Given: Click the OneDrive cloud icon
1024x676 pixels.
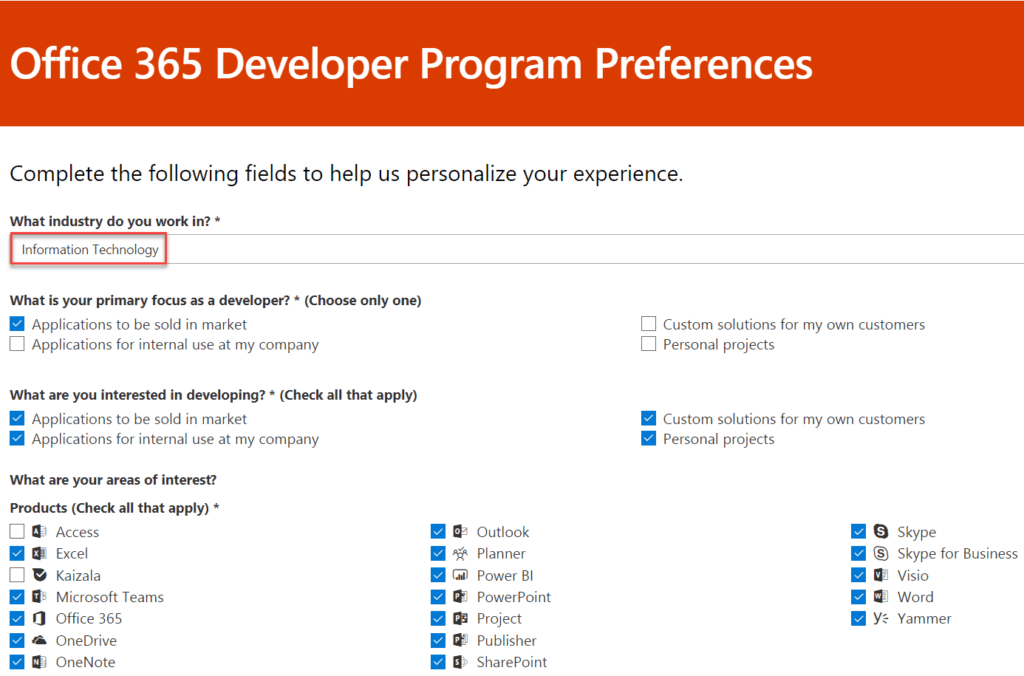Looking at the screenshot, I should [39, 640].
